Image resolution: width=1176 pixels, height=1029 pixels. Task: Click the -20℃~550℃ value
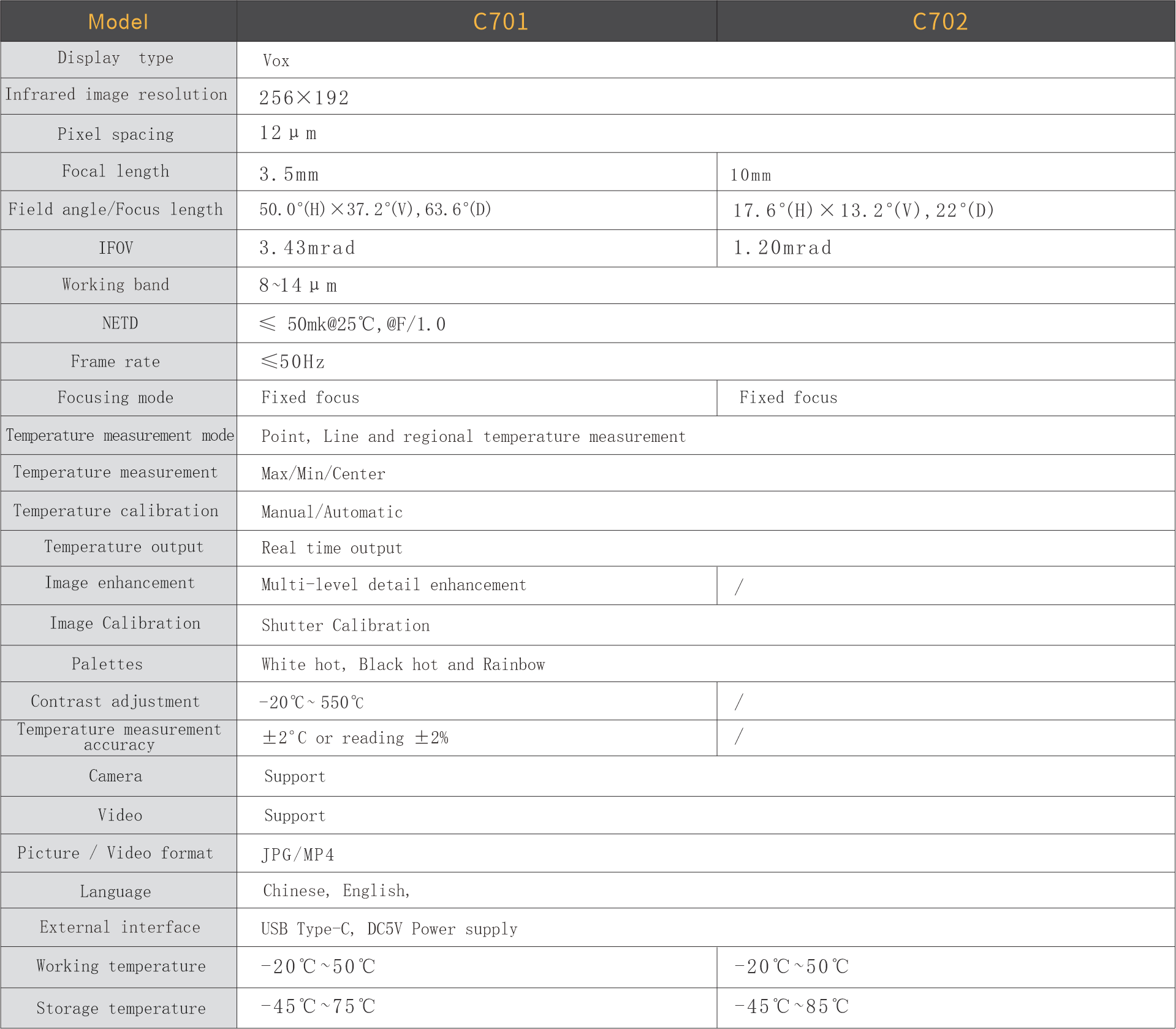[x=311, y=702]
